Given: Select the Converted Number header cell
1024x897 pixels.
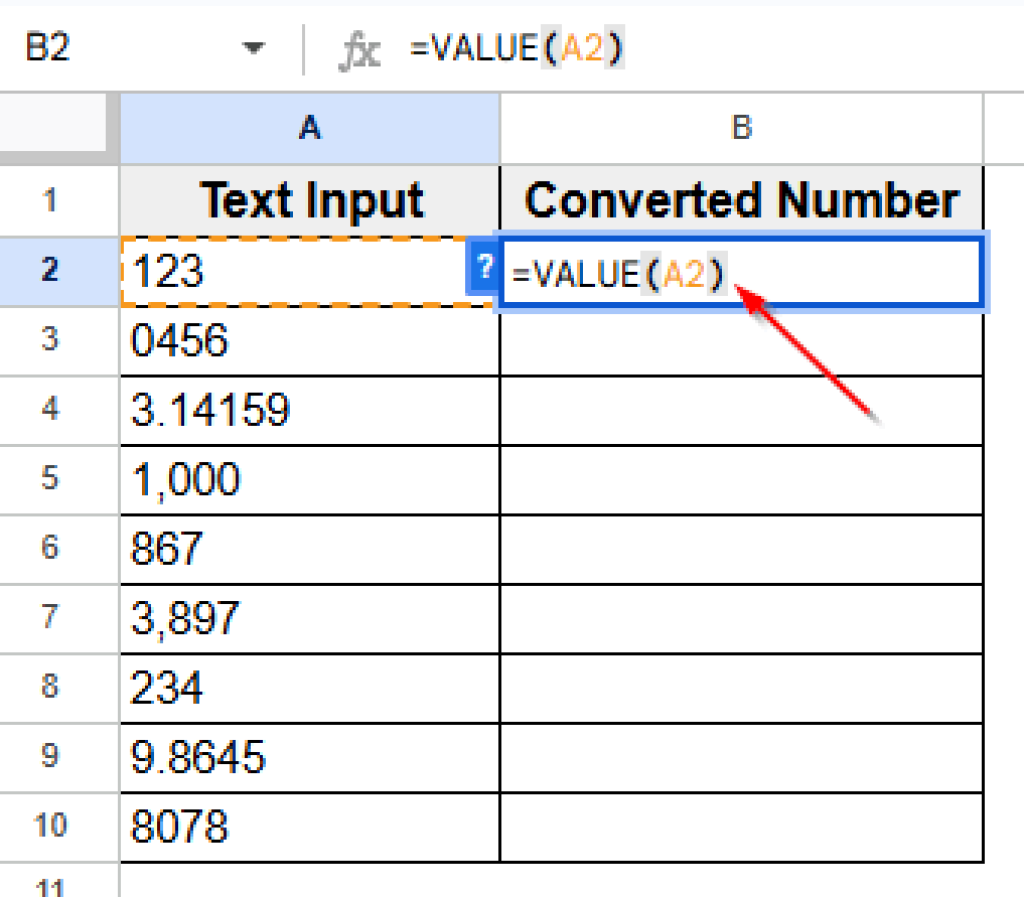Looking at the screenshot, I should click(741, 199).
